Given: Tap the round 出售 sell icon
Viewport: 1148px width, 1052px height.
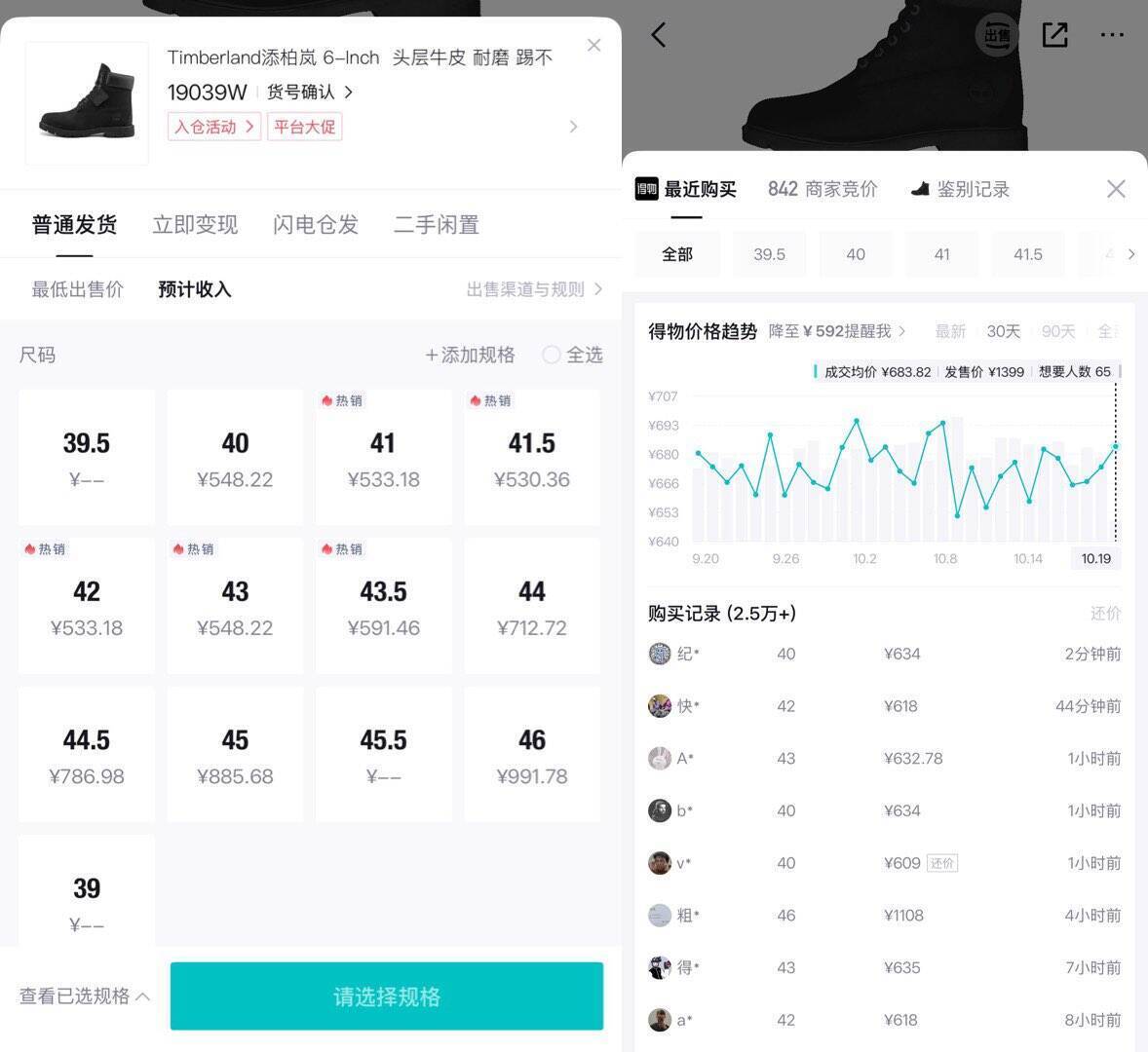Looking at the screenshot, I should pos(996,34).
